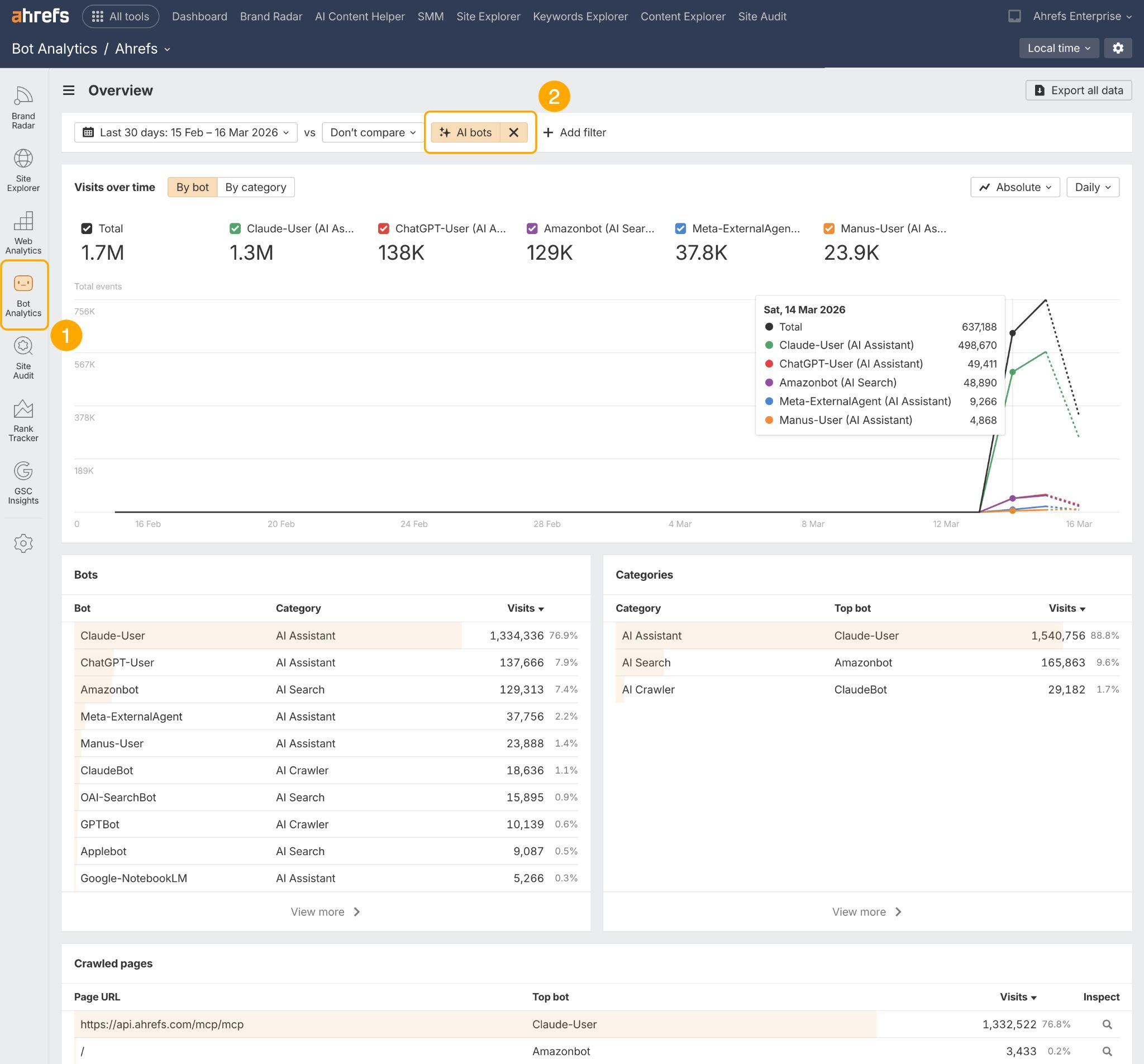Click the 14 Mar Total data point on chart

(1013, 333)
